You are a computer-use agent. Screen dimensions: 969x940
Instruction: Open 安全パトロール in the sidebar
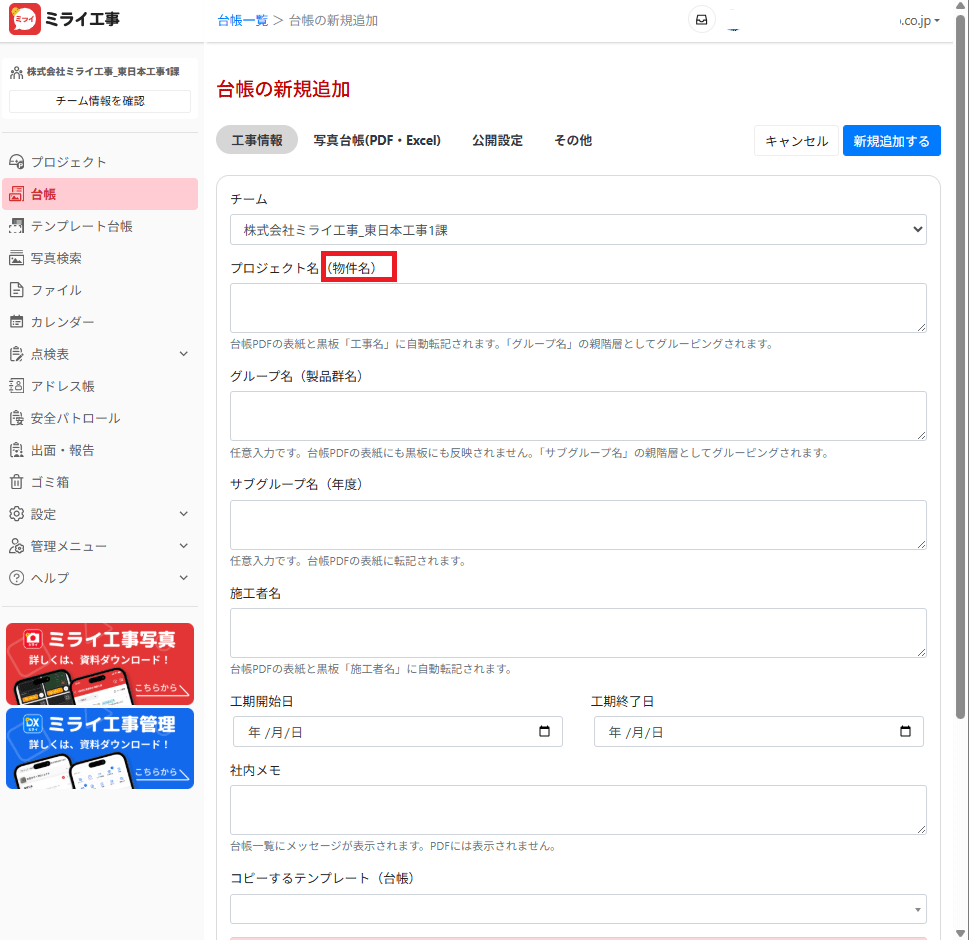tap(75, 418)
